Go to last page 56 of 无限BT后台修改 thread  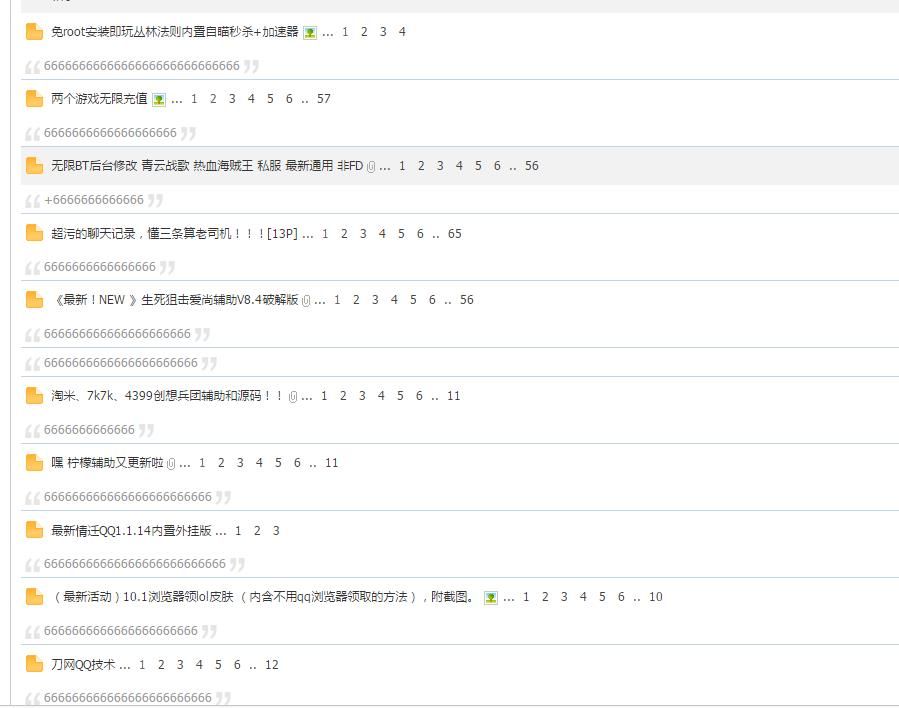[532, 166]
